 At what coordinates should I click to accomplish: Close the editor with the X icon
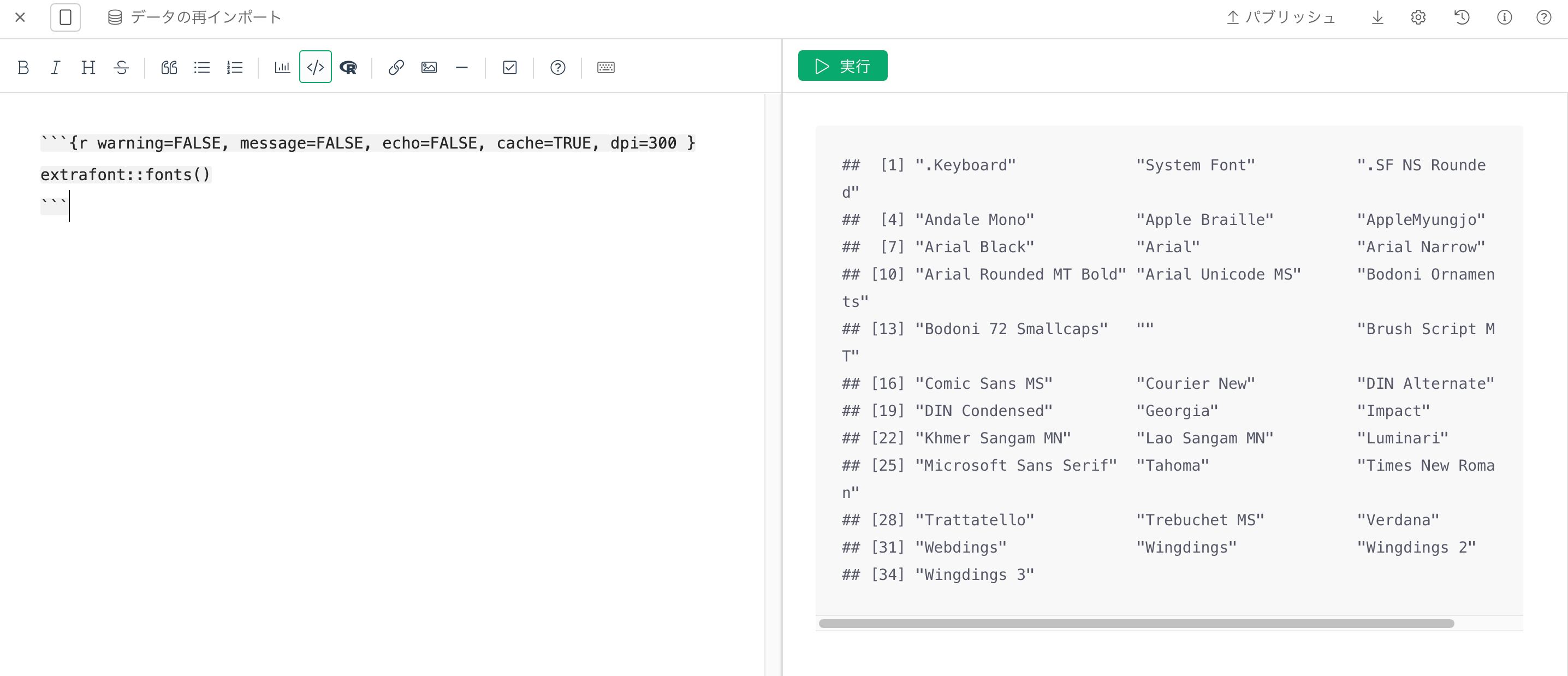(x=20, y=17)
